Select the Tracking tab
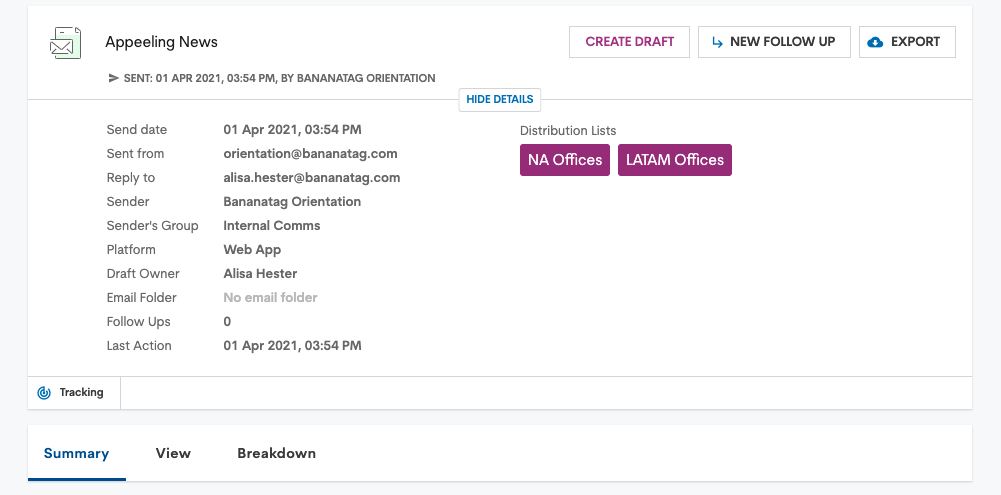The image size is (1001, 495). 74,393
